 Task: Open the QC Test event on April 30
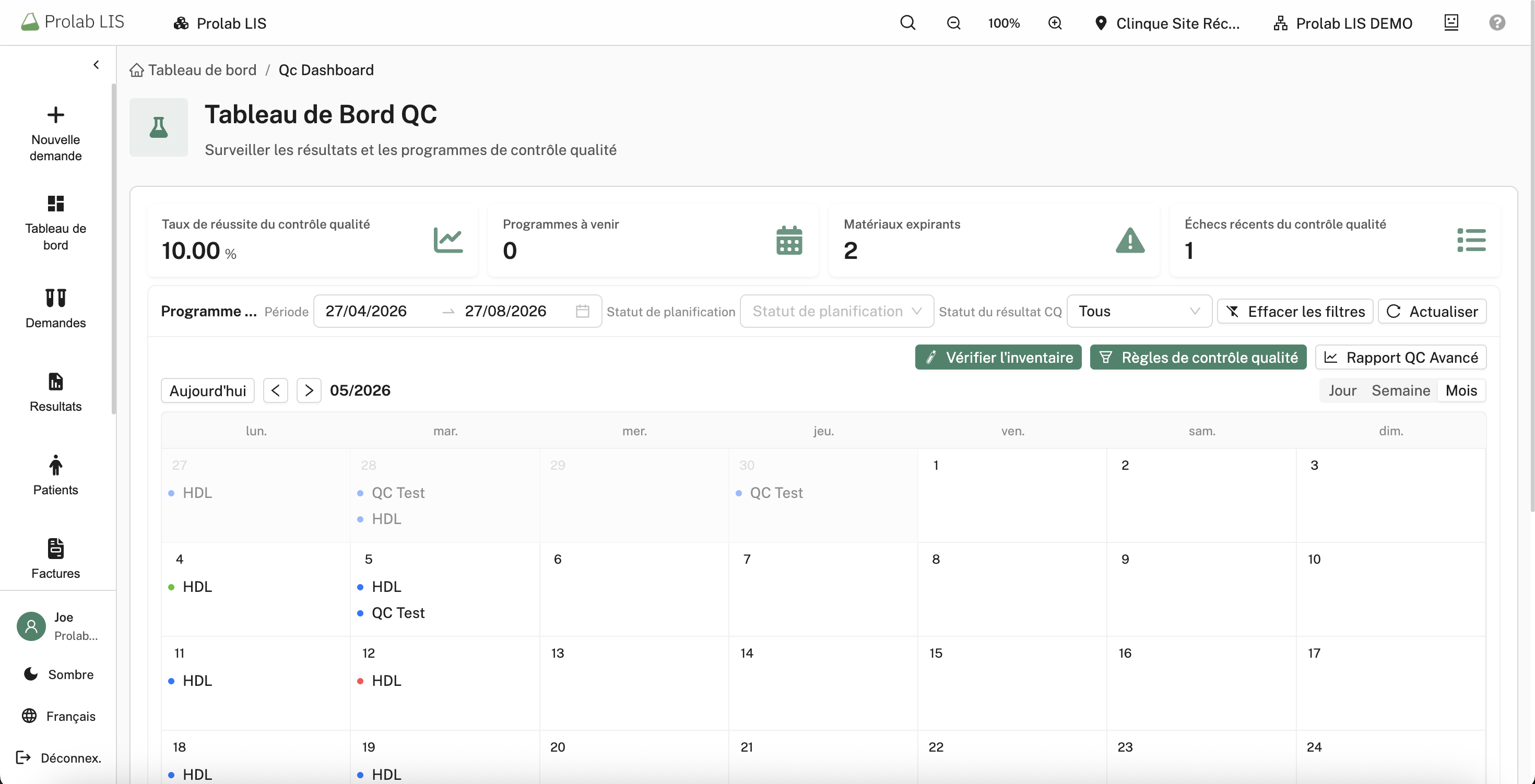(776, 493)
